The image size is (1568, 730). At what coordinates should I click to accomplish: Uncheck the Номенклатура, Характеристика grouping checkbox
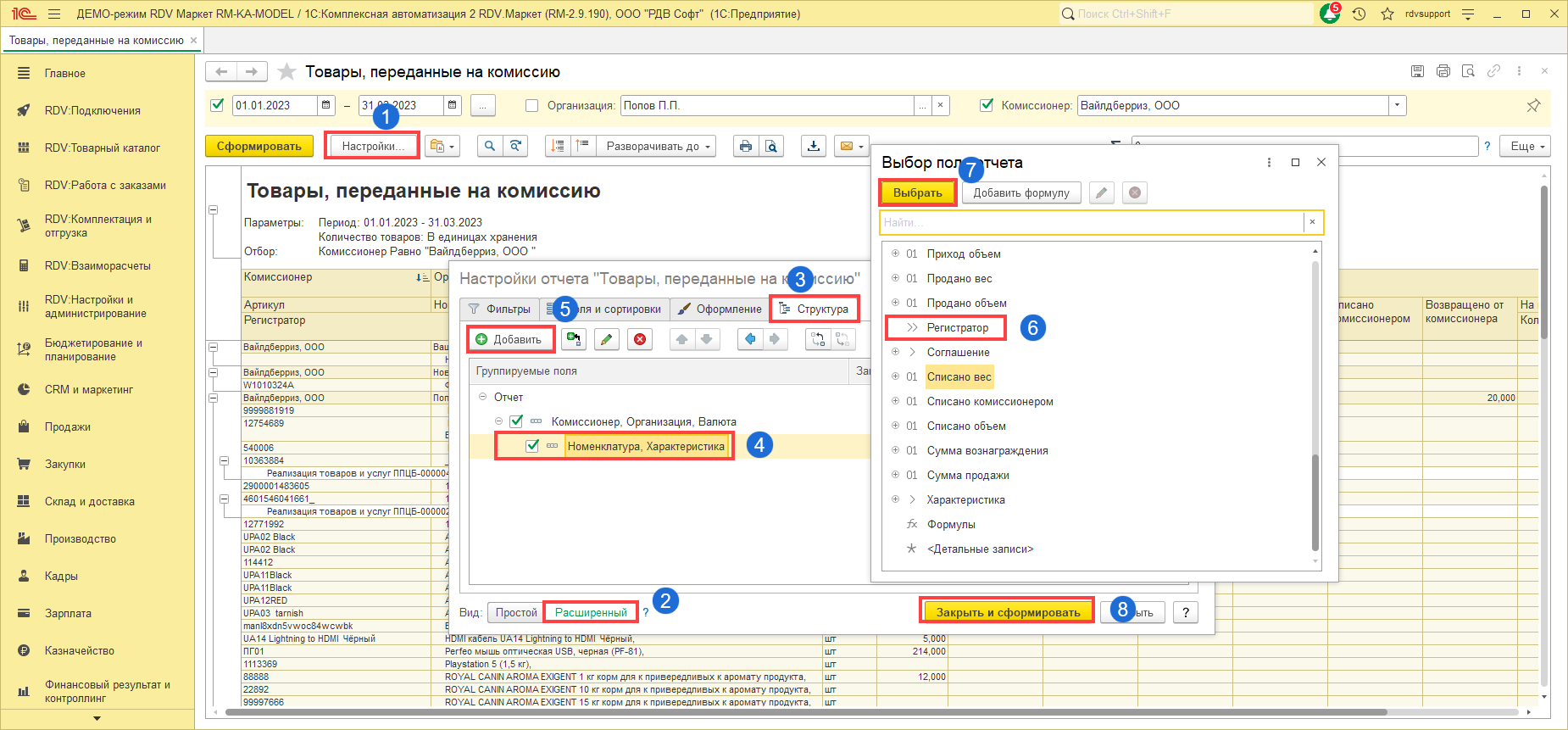532,446
